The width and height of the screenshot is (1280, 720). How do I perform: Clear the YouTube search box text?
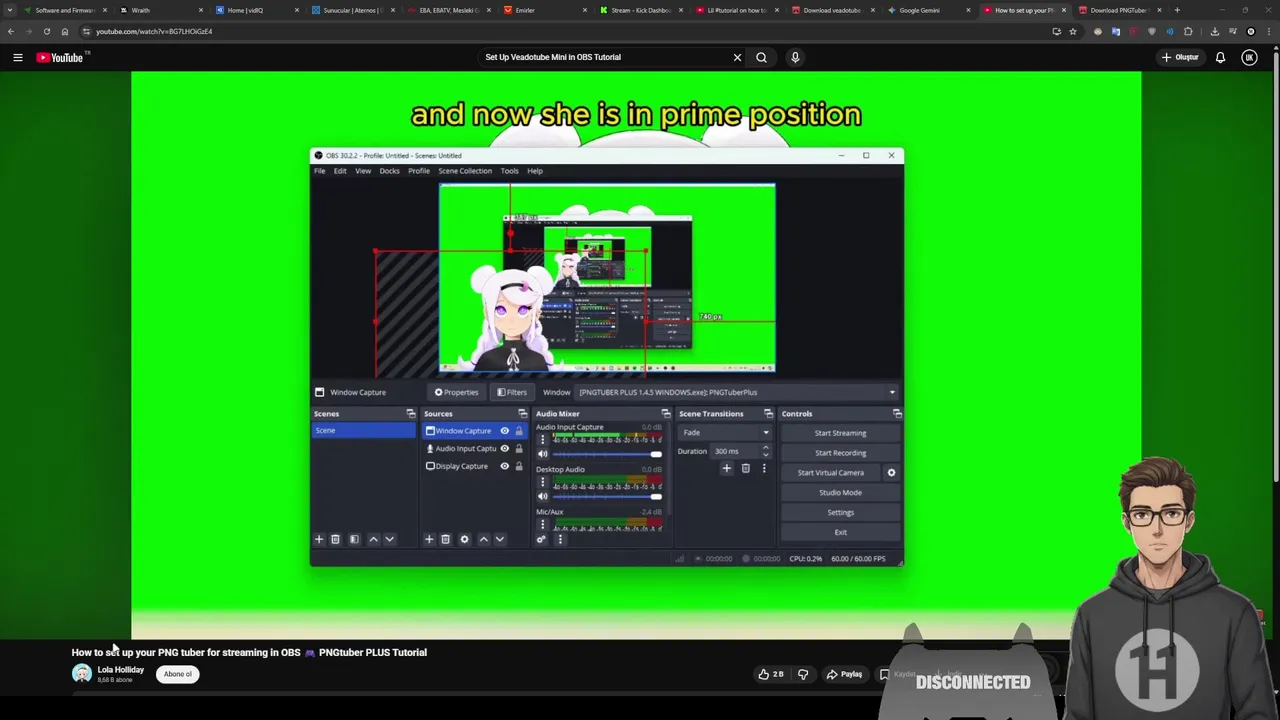737,57
